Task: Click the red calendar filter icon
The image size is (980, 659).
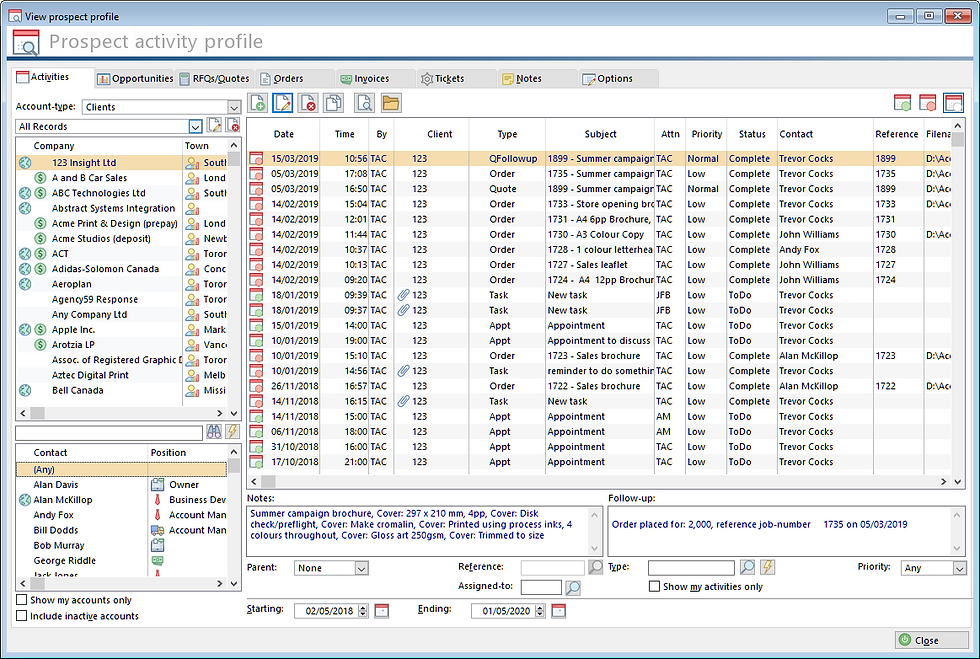Action: (x=926, y=102)
